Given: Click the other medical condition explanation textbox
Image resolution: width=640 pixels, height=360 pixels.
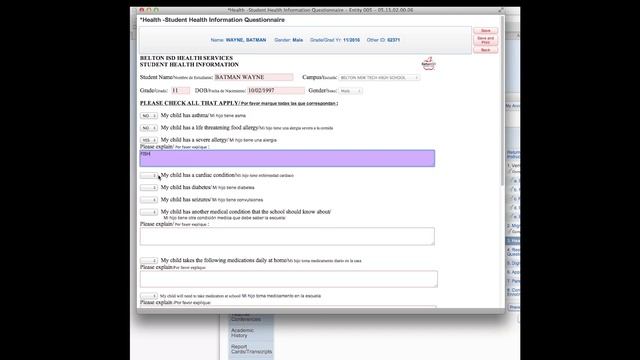Looking at the screenshot, I should pos(287,236).
